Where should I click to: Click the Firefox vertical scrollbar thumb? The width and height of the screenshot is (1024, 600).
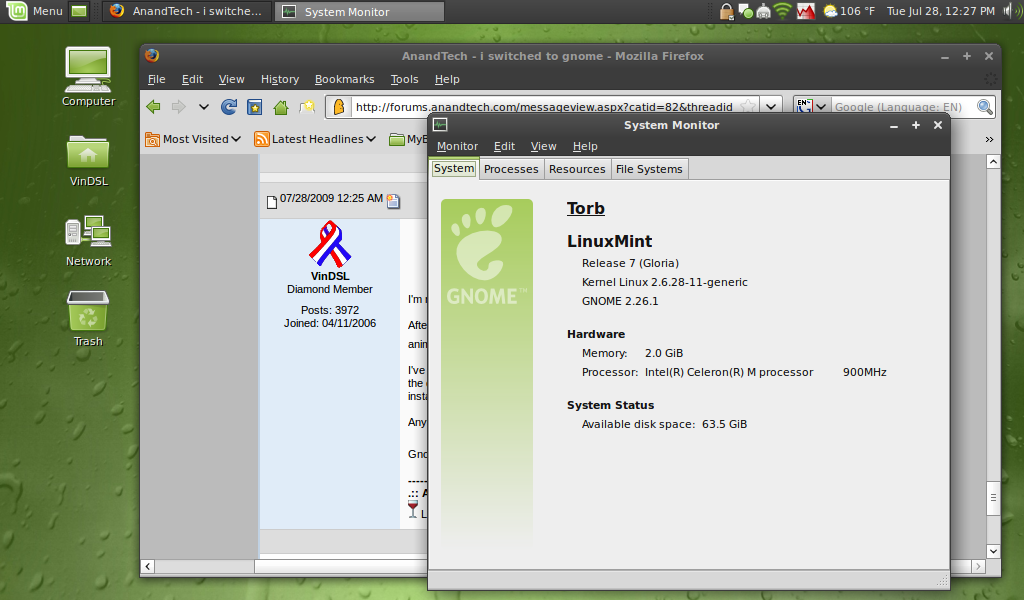point(993,497)
